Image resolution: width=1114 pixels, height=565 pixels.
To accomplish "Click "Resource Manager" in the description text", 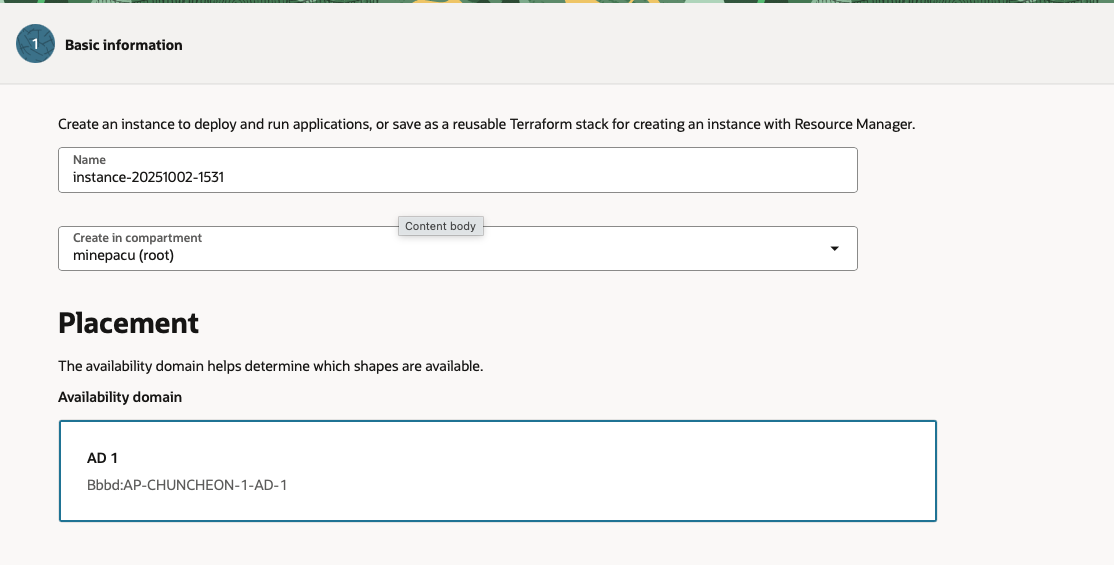I will [x=855, y=125].
